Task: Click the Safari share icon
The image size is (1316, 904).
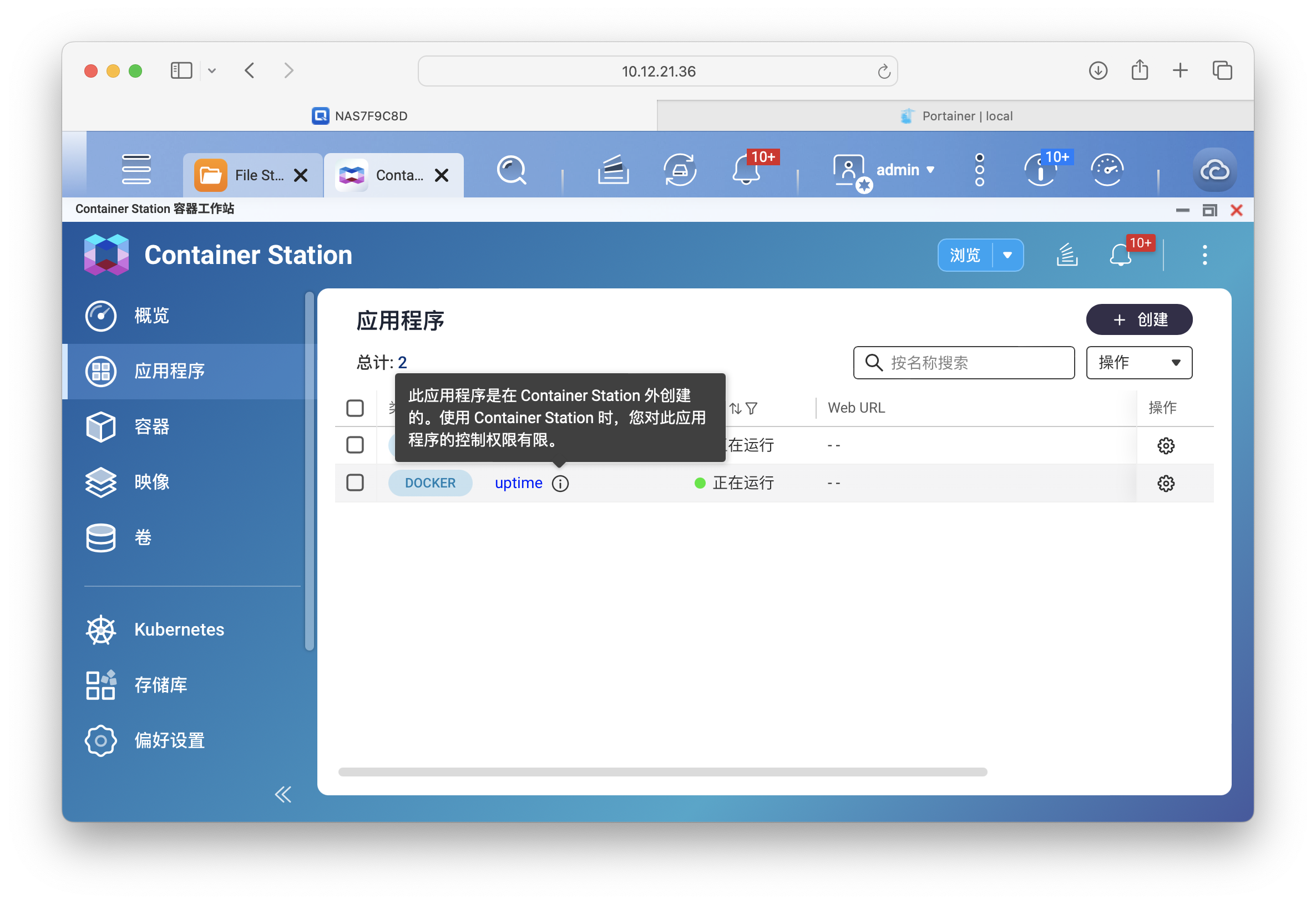Action: pos(1139,70)
